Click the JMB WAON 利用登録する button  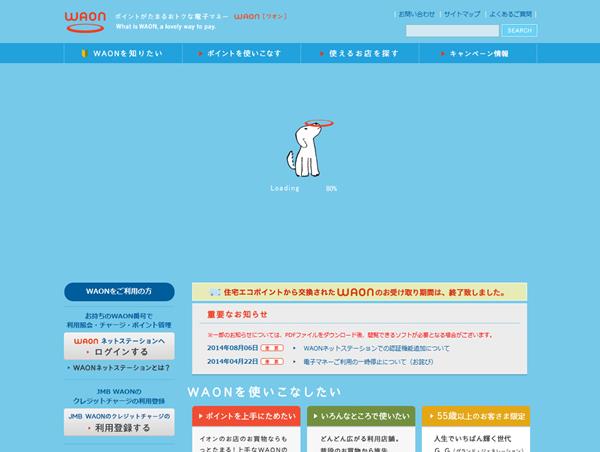click(119, 422)
